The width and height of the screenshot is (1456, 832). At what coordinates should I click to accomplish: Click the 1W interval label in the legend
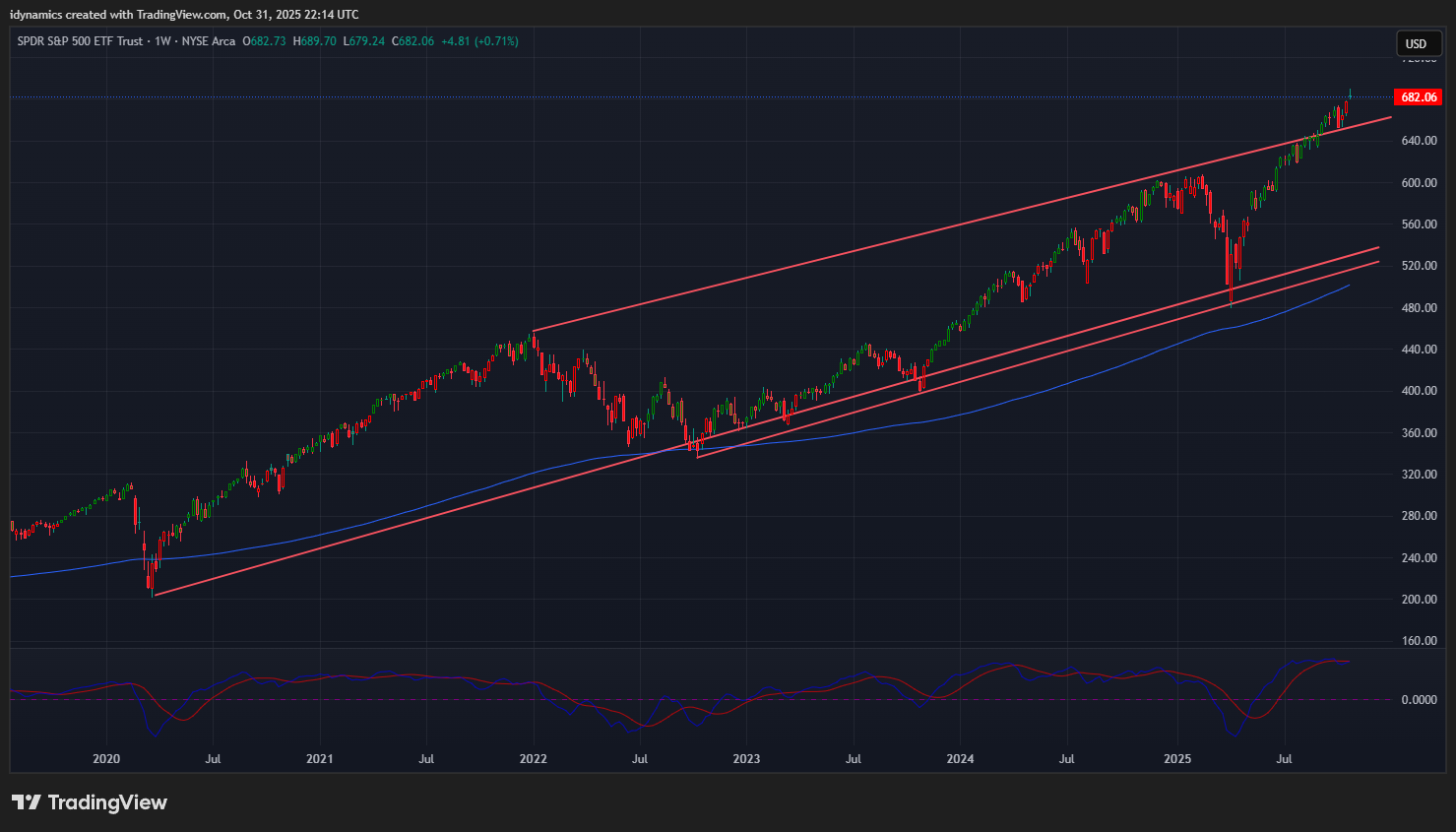162,41
